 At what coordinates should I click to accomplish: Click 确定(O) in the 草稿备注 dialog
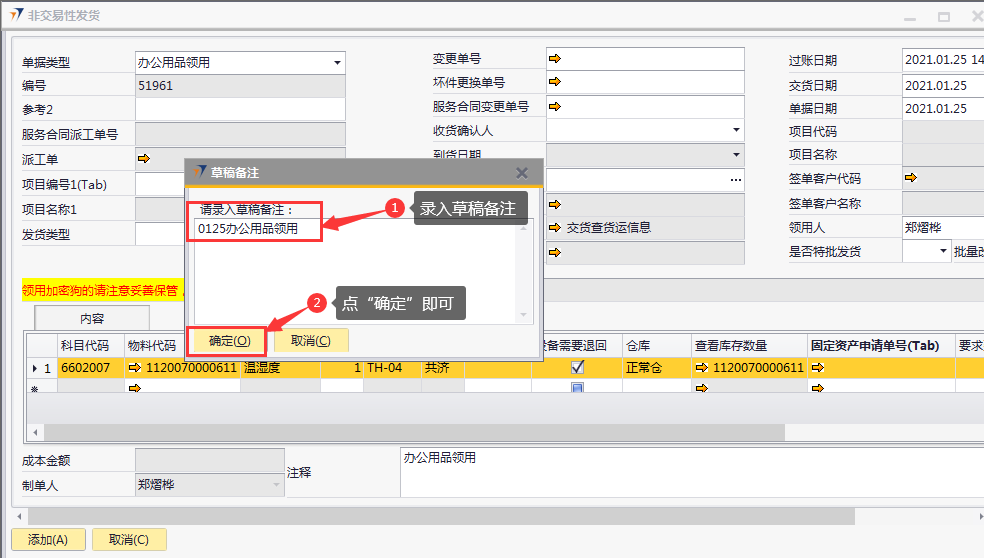[x=229, y=341]
